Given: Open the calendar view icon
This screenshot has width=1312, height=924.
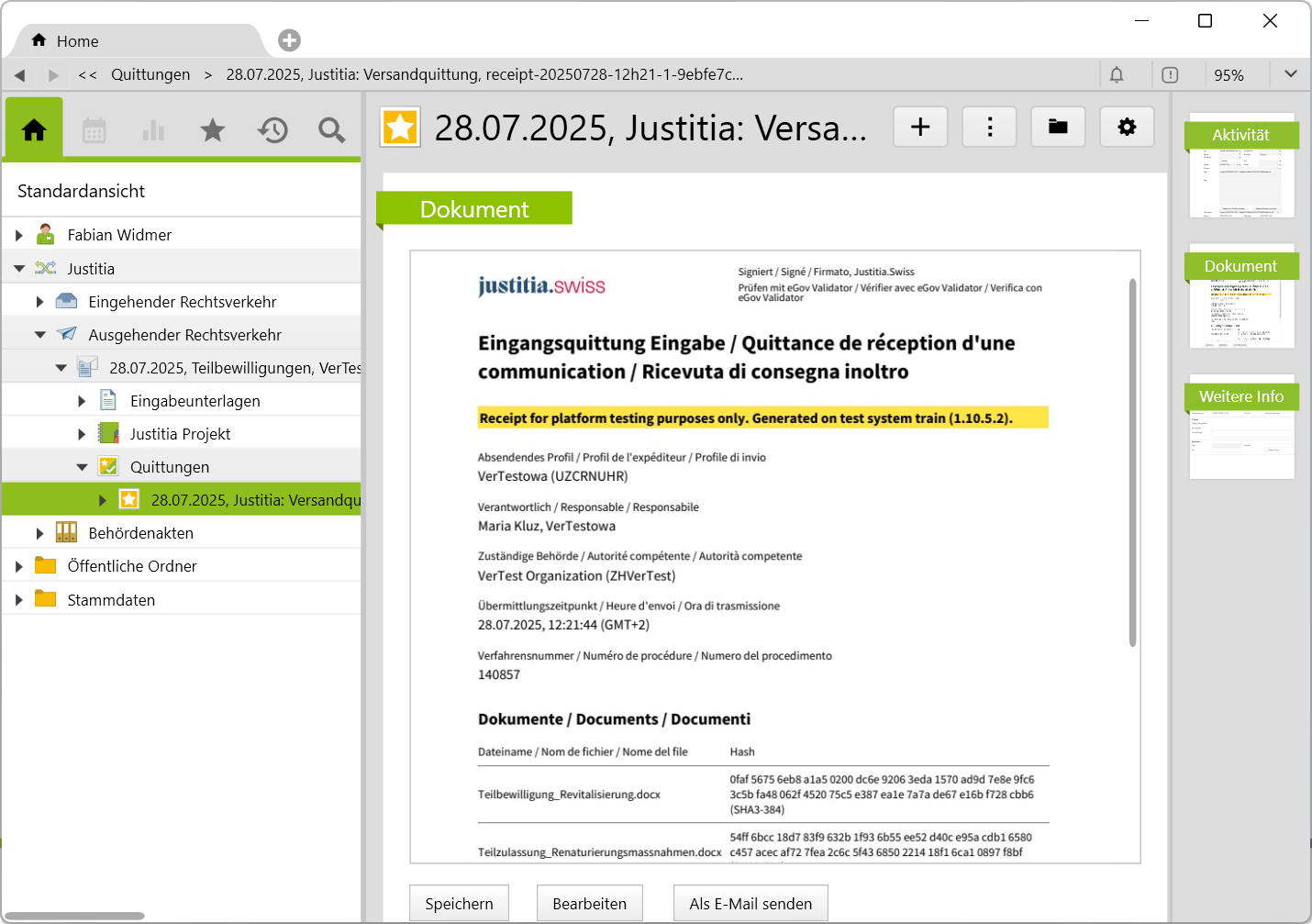Looking at the screenshot, I should click(x=95, y=131).
